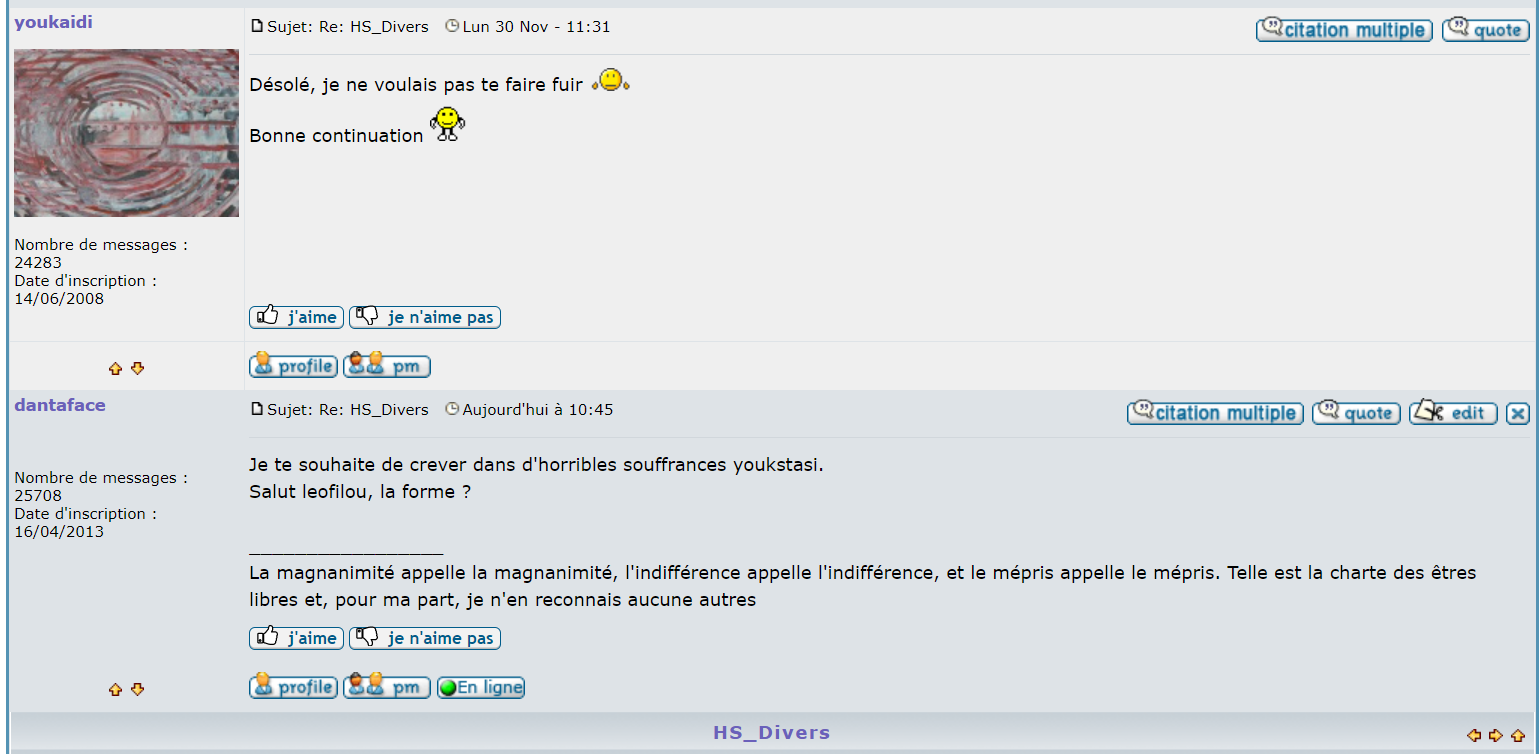Click citation multiple on youkaidi's post
This screenshot has height=754, width=1540.
(x=1343, y=30)
